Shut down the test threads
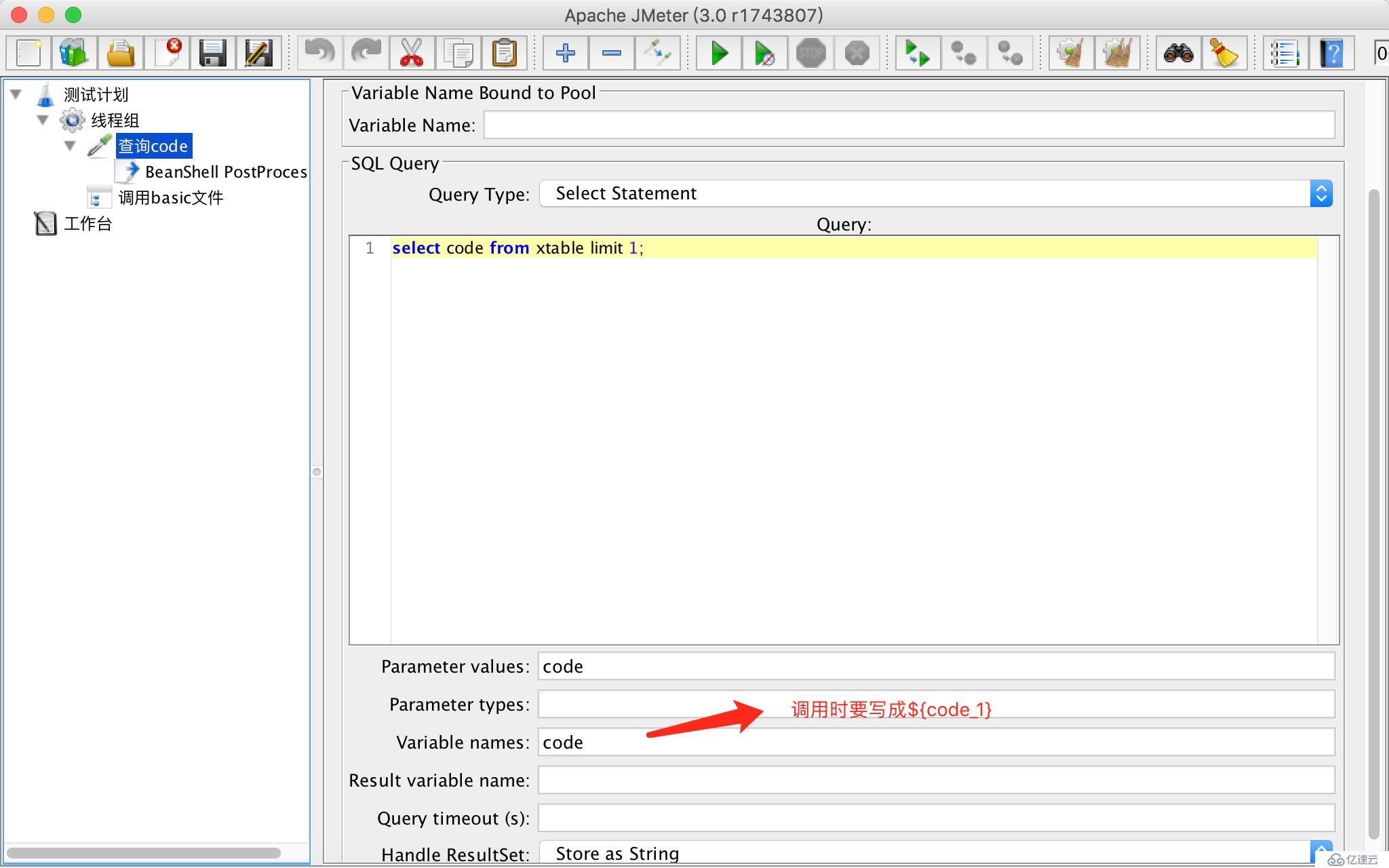 point(857,53)
